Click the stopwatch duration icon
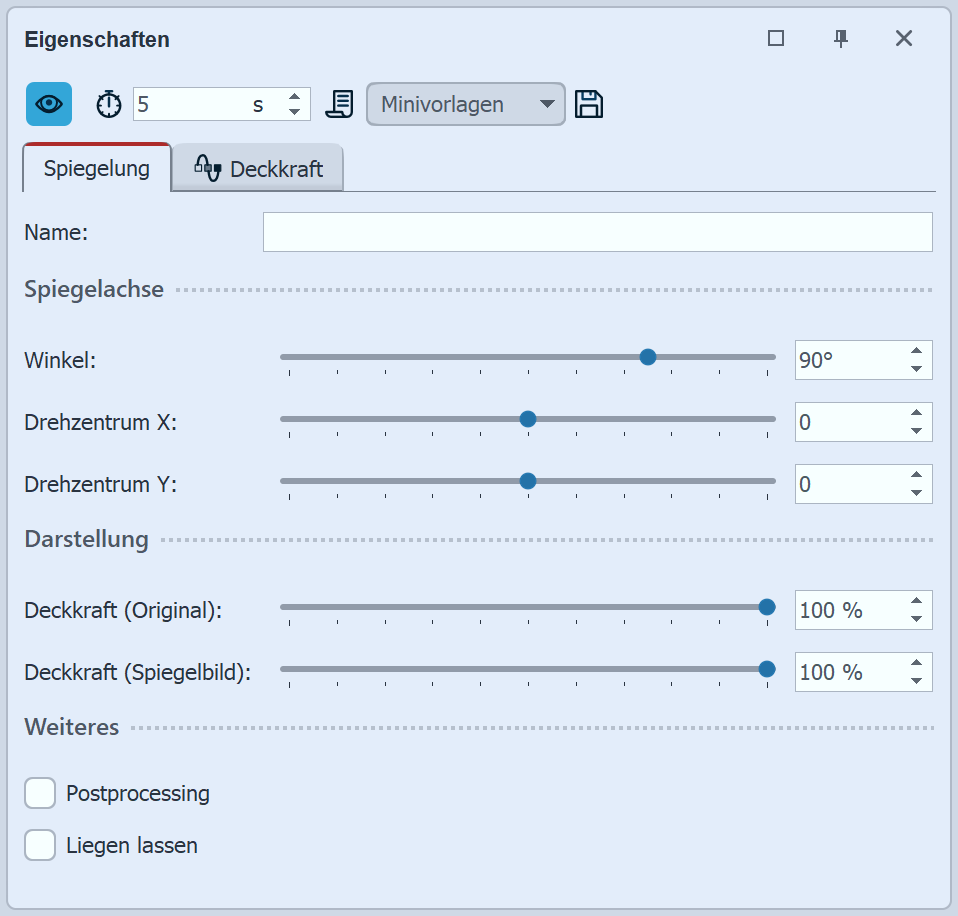The image size is (958, 916). (109, 104)
